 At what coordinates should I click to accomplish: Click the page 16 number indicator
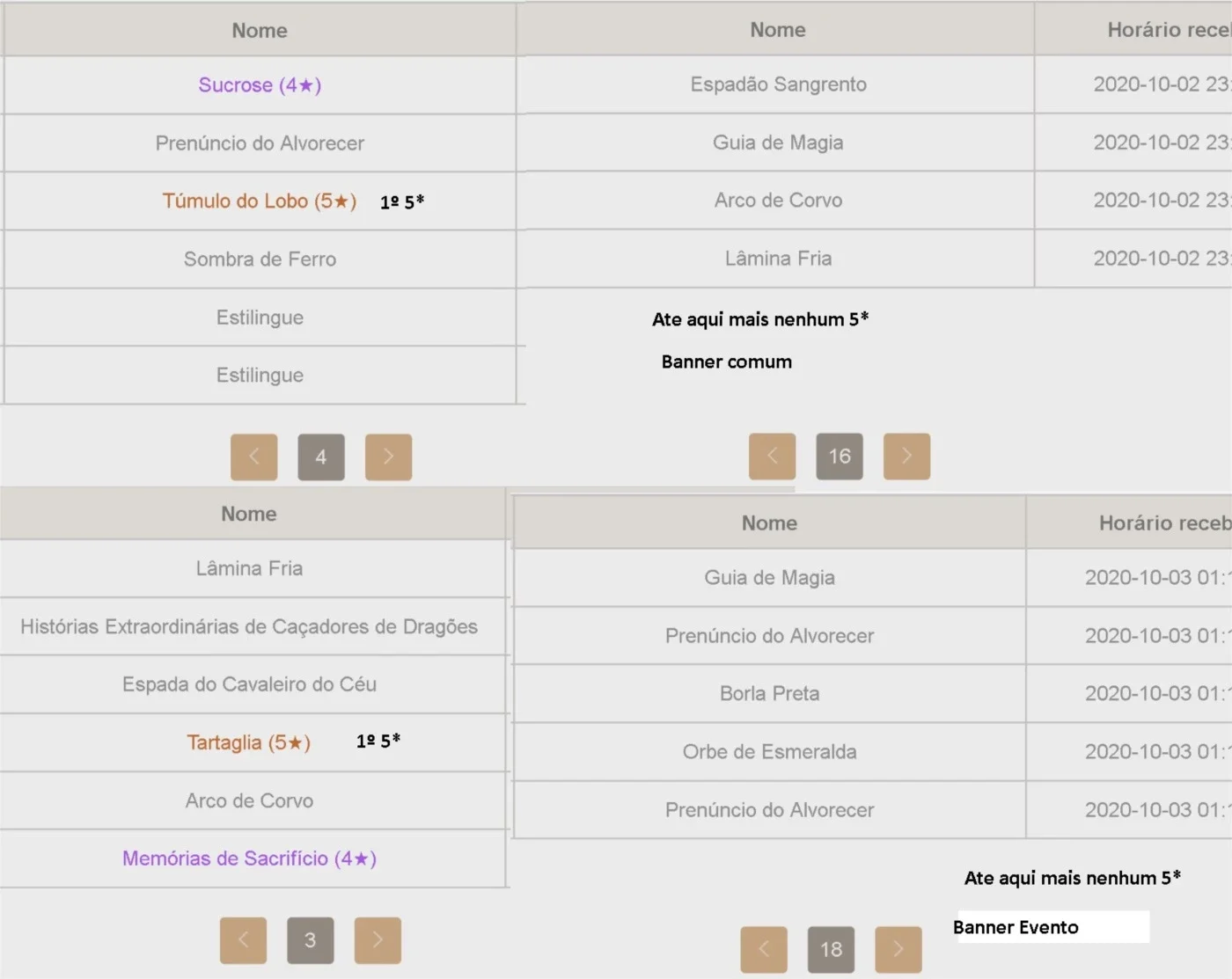[x=840, y=457]
